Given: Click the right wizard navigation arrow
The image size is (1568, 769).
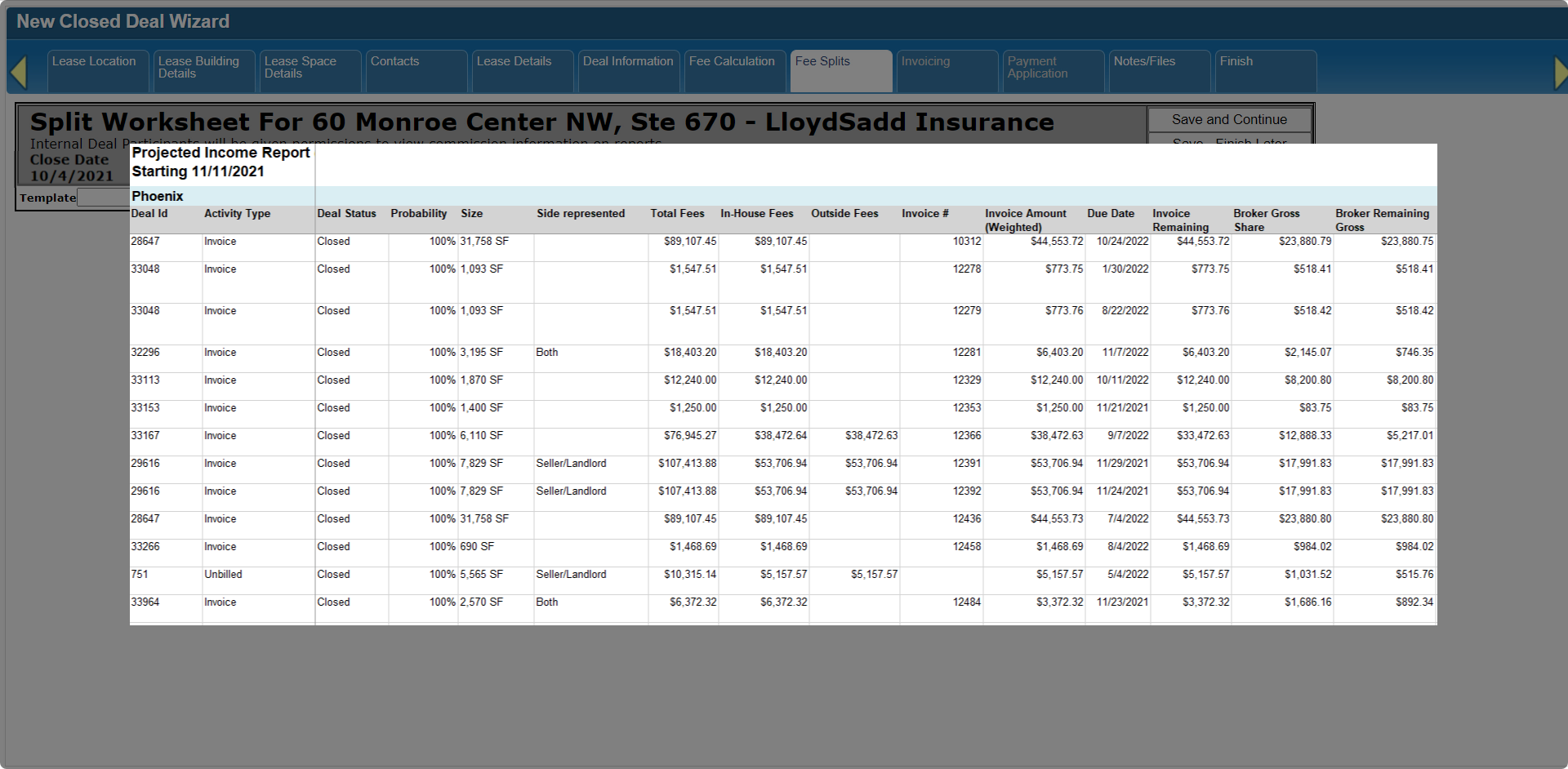Looking at the screenshot, I should [1560, 73].
